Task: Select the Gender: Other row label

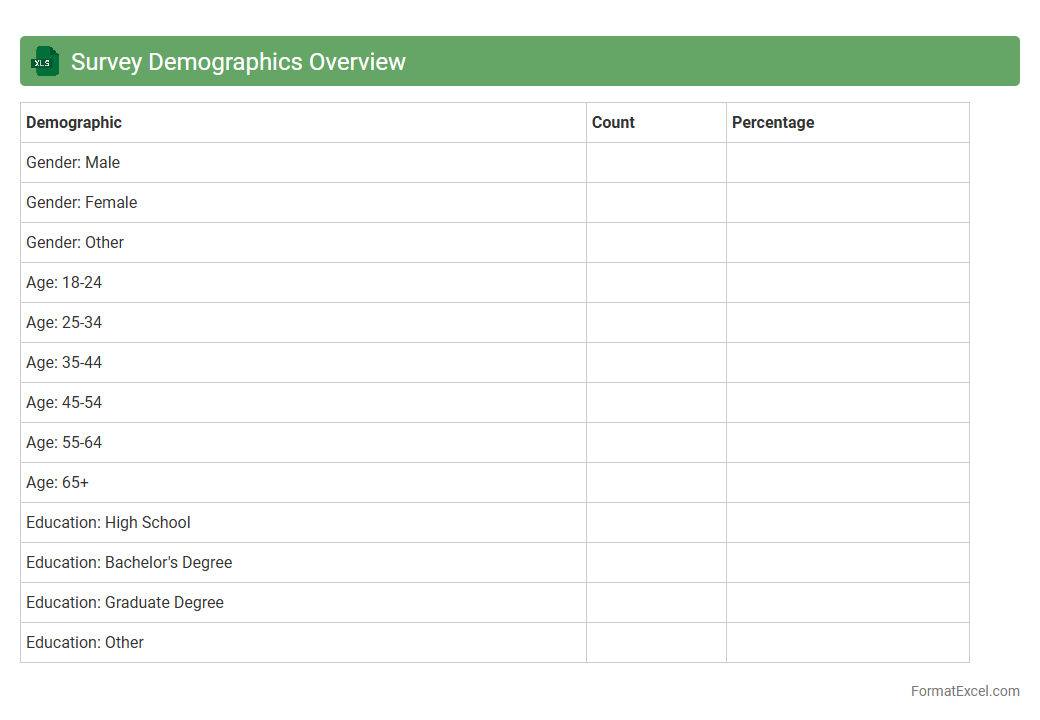Action: 75,242
